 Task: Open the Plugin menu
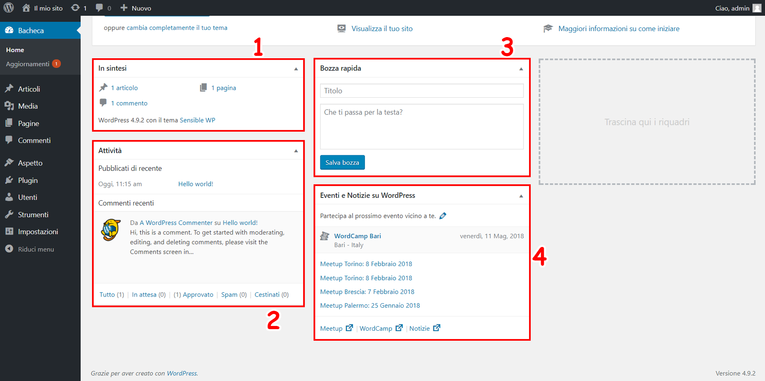click(28, 180)
